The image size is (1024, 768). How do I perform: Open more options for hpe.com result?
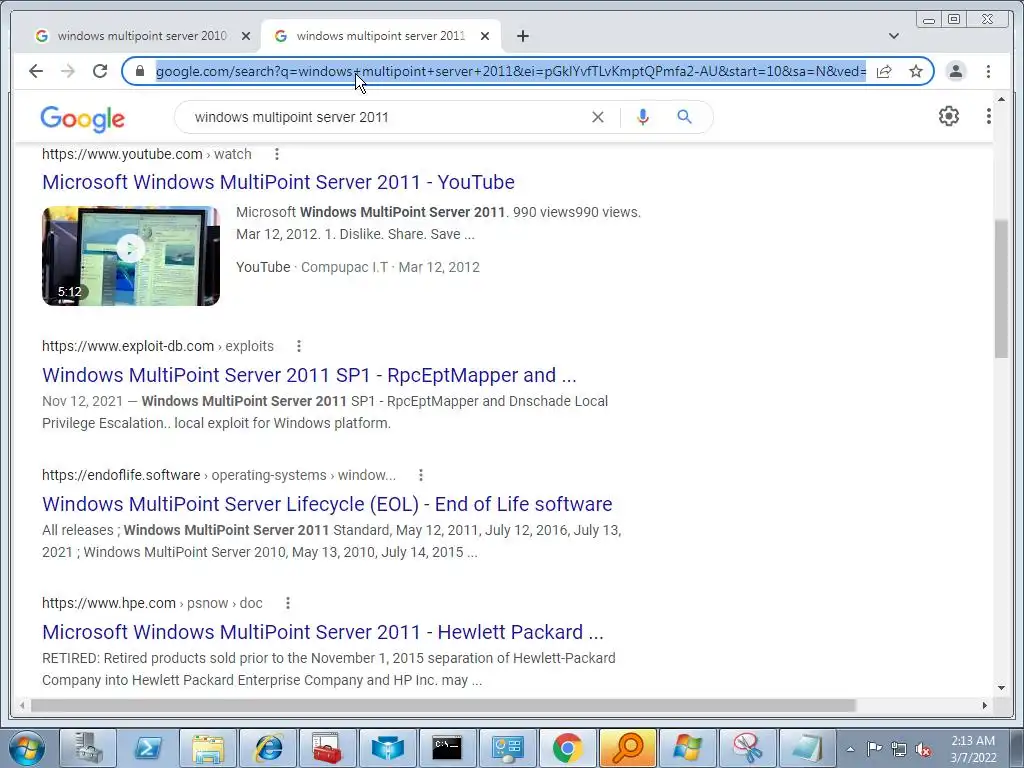[x=287, y=603]
